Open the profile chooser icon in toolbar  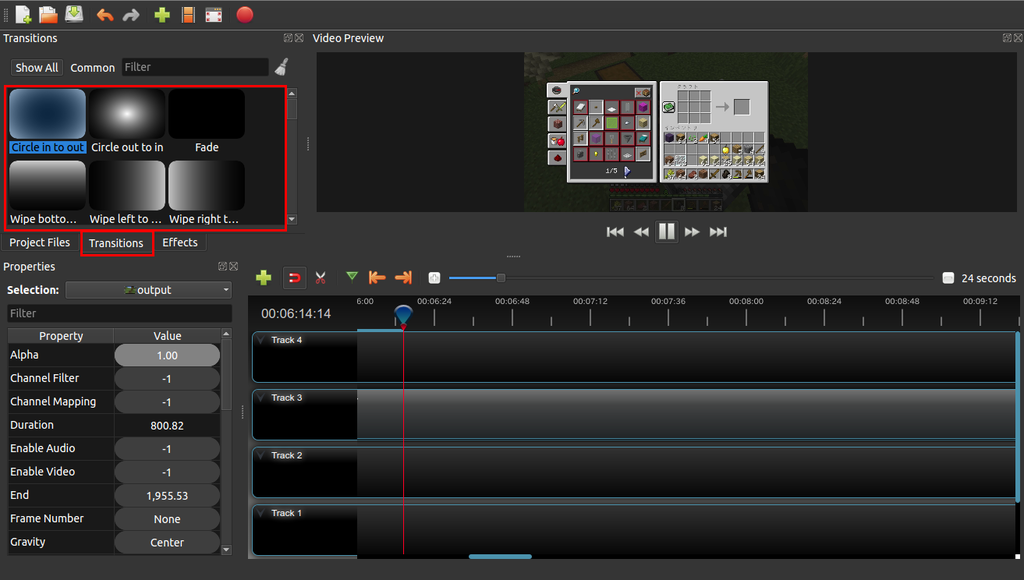188,15
